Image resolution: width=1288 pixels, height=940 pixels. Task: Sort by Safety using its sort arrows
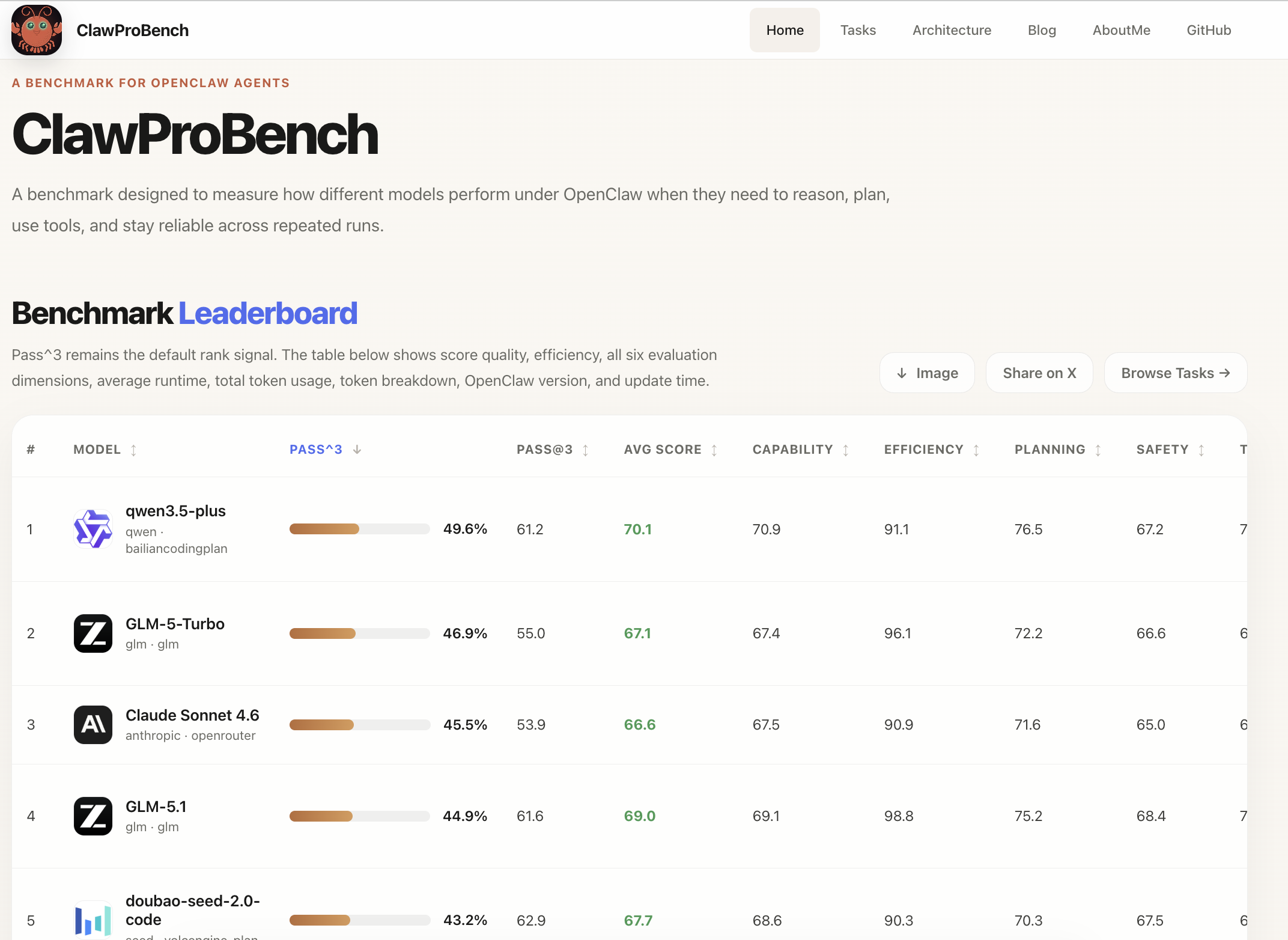[1201, 450]
